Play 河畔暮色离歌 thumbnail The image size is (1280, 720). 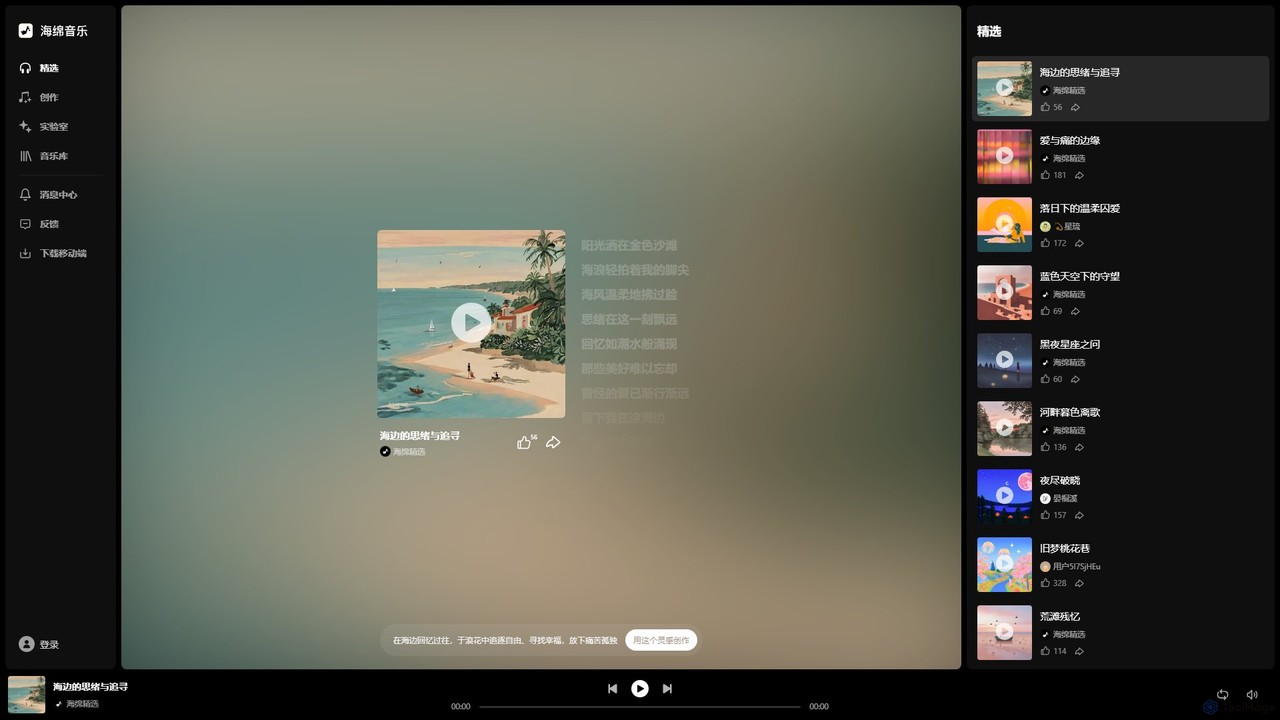(1004, 428)
